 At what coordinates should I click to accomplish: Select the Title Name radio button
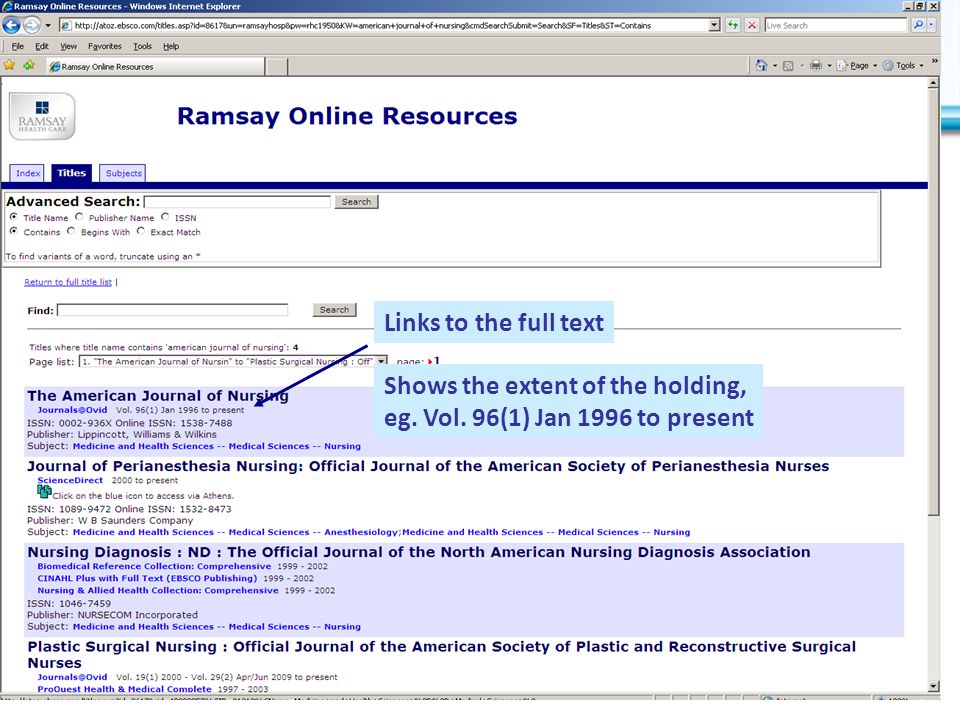coord(13,217)
